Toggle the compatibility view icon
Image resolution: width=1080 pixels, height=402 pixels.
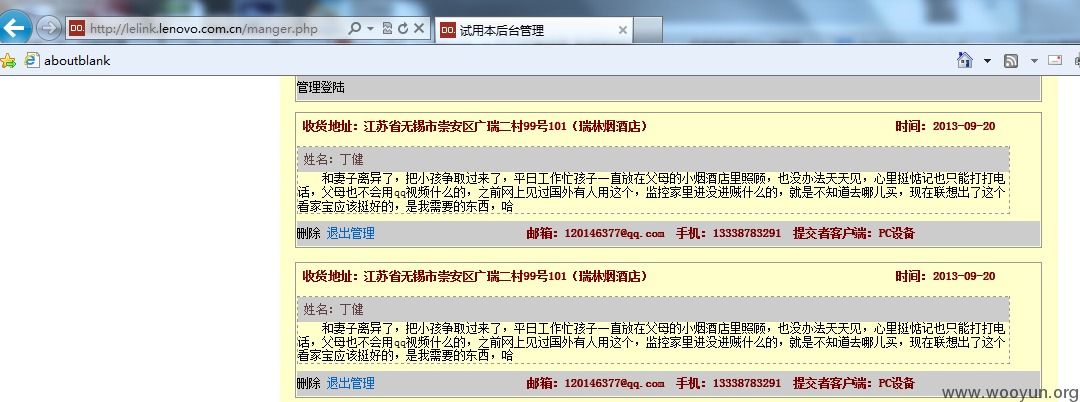[387, 29]
